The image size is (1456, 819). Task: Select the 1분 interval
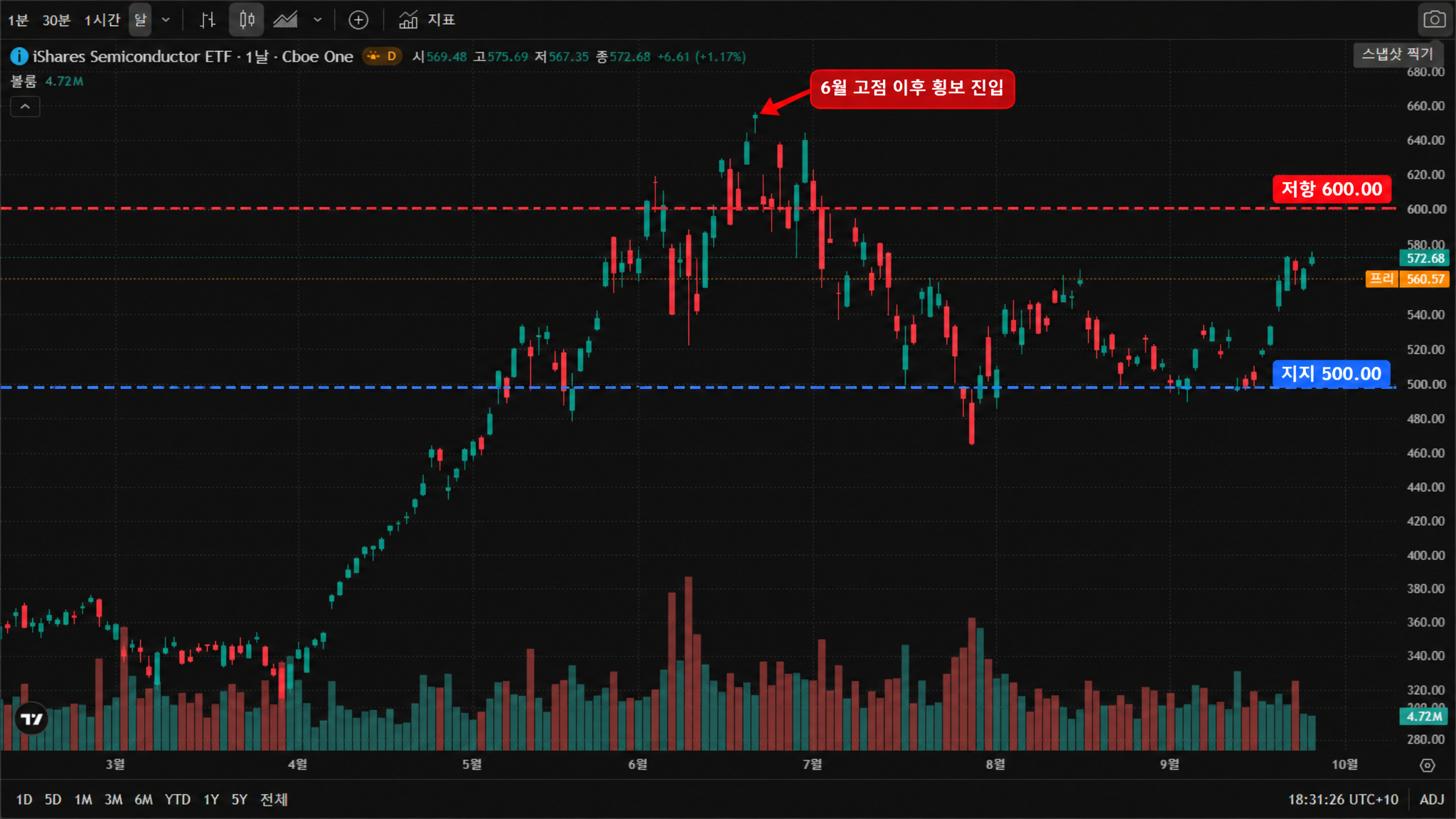click(18, 20)
